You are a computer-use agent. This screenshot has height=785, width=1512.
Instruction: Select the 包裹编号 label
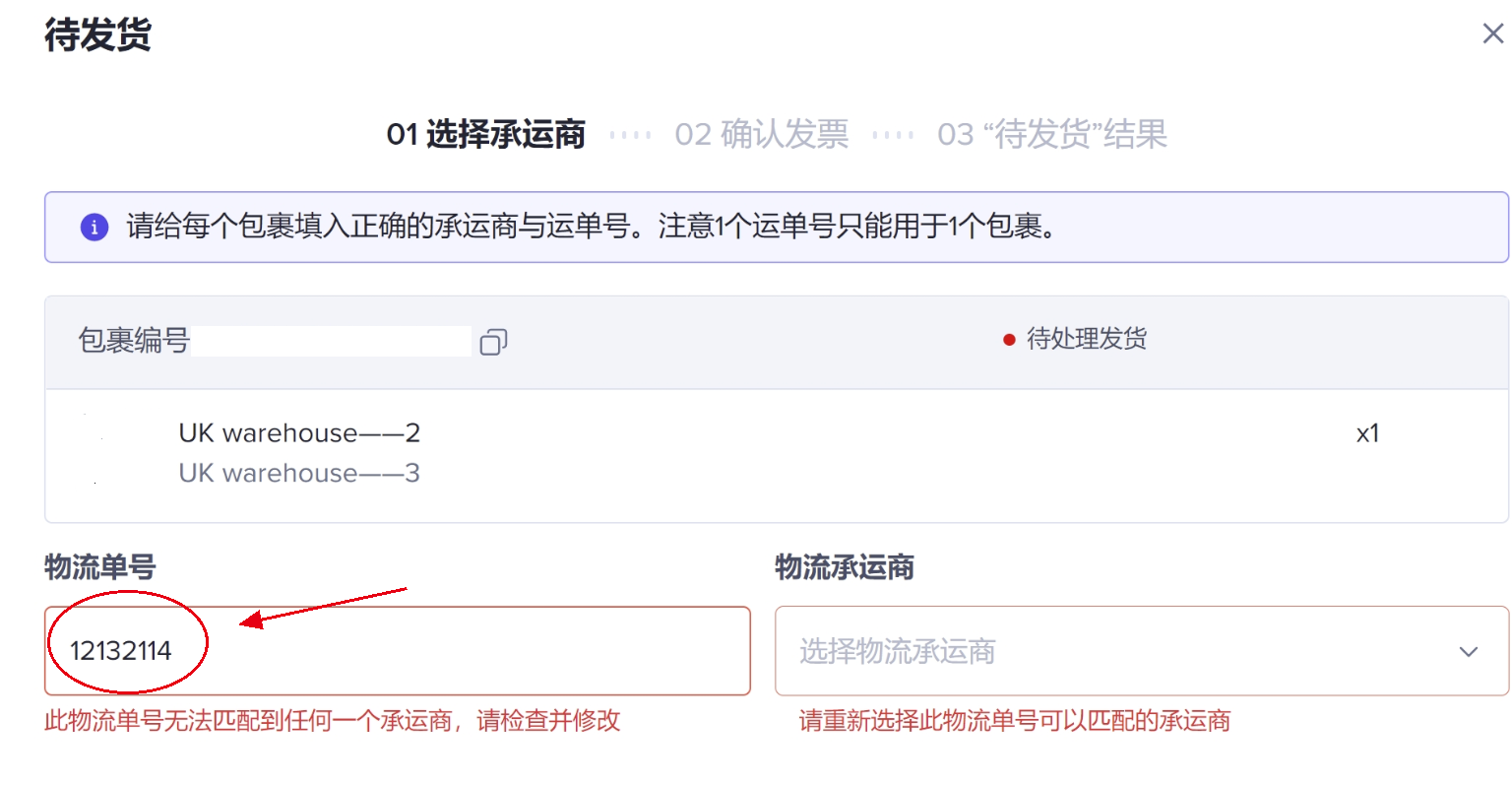point(134,341)
